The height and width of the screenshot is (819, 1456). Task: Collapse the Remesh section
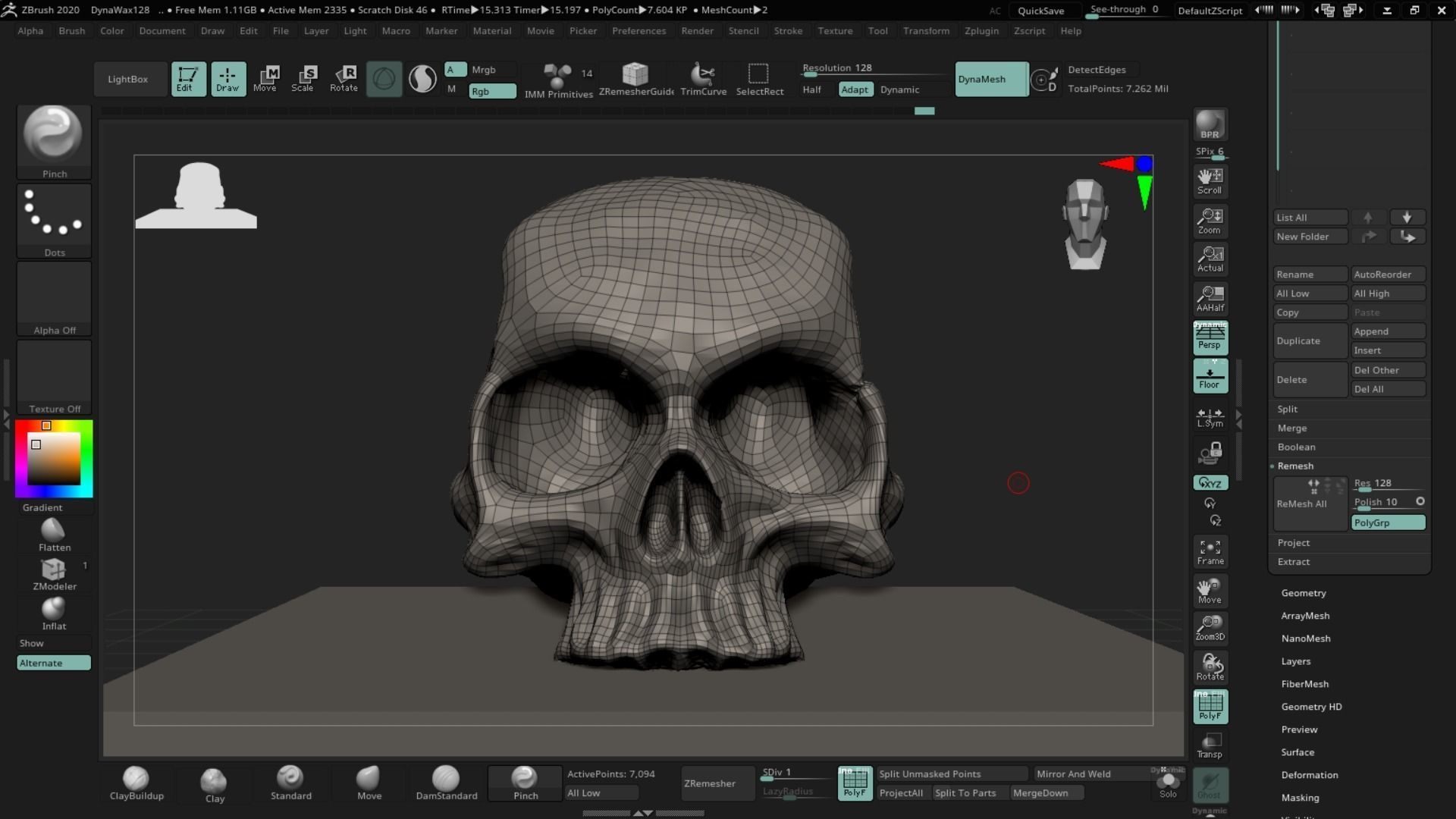1294,466
